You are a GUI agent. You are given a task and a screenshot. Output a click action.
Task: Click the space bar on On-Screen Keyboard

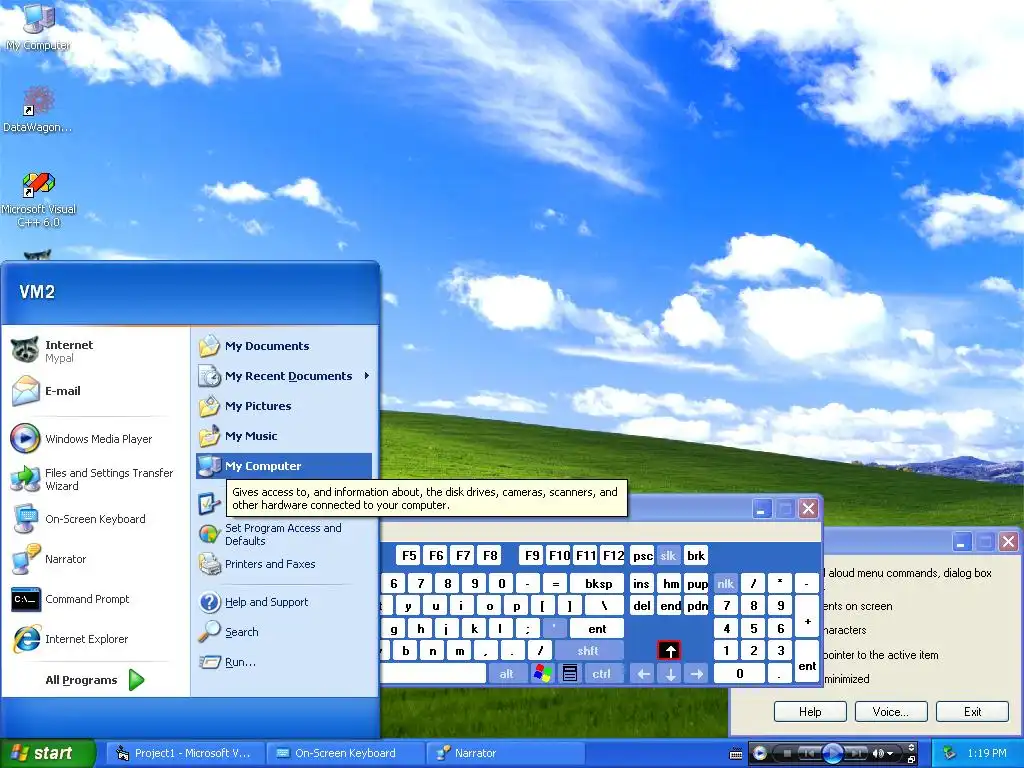[433, 673]
